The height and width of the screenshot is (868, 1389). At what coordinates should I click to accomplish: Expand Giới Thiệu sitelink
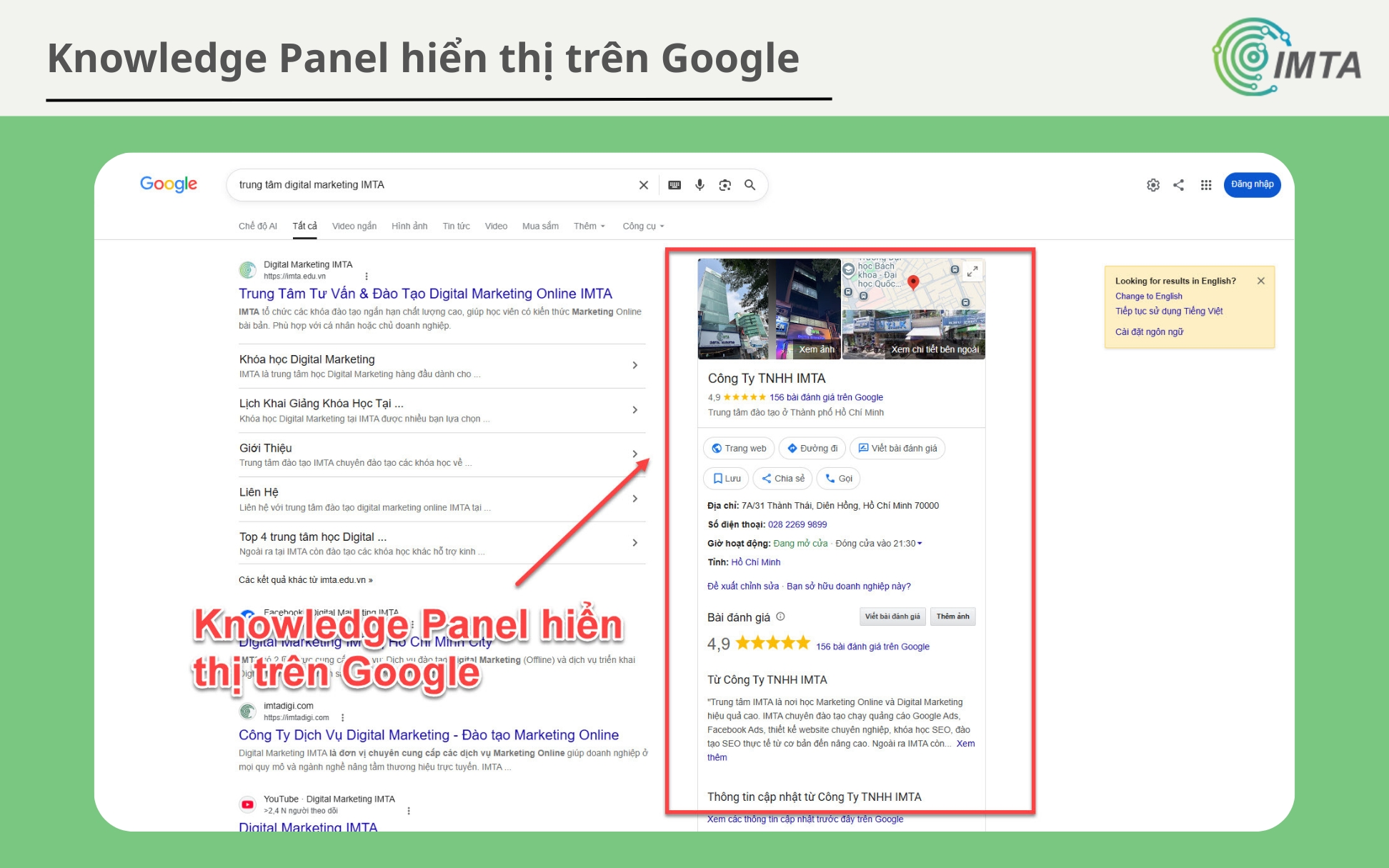635,454
